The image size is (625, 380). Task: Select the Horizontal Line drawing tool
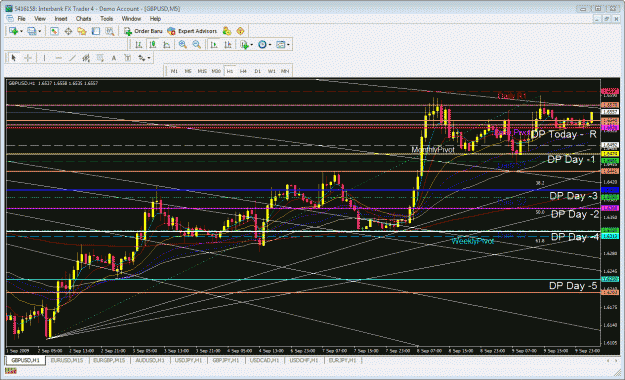click(x=59, y=58)
